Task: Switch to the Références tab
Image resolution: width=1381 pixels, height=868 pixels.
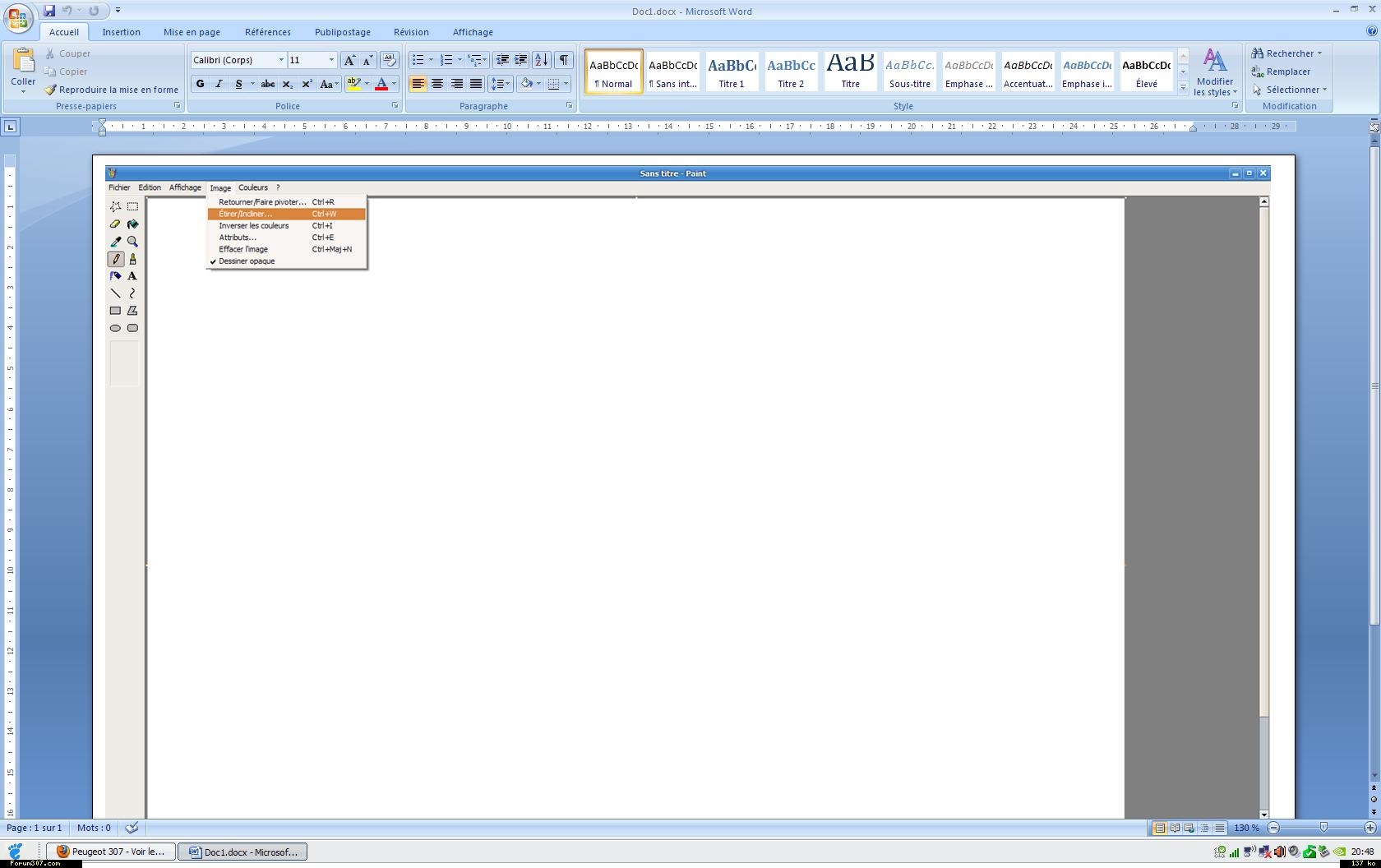Action: (268, 32)
